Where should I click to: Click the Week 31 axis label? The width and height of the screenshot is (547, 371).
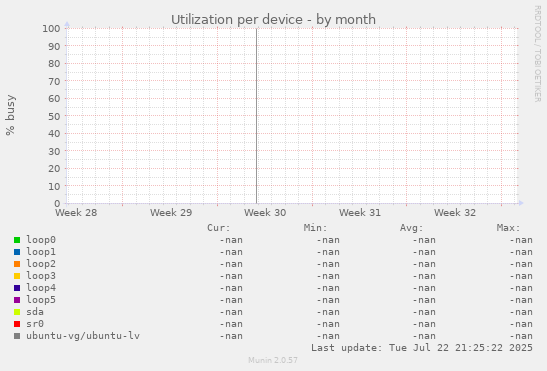[x=360, y=213]
